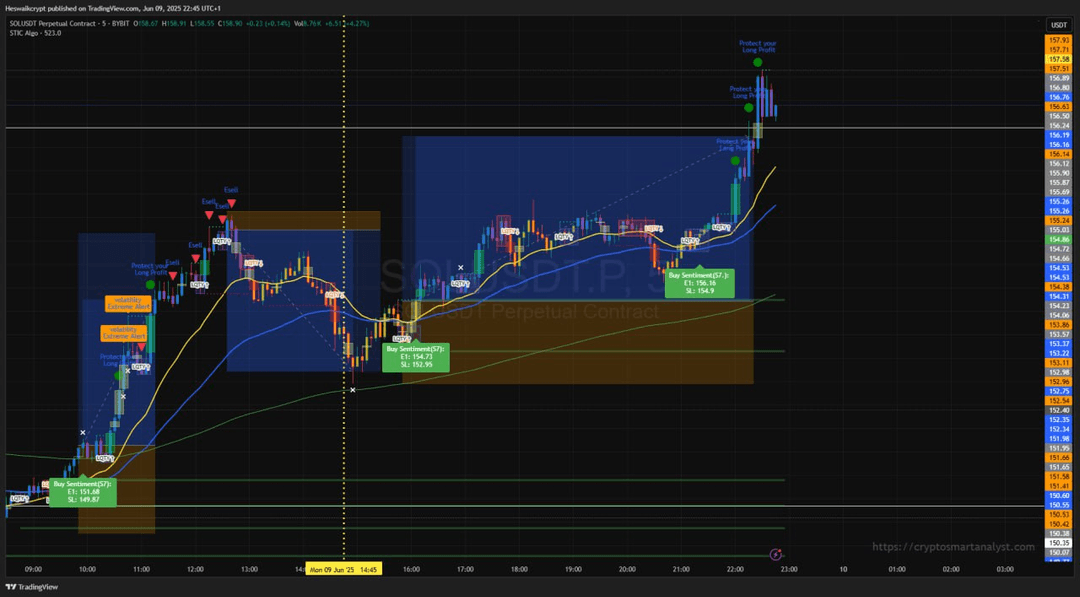Click the 12:00 time axis label

pos(196,569)
